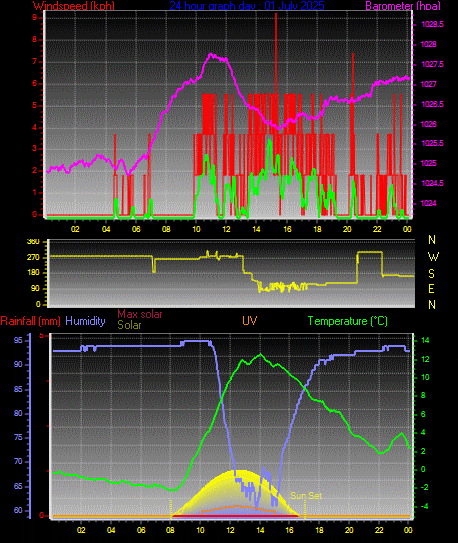Select the 1028.5 barometer axis value

tap(432, 24)
